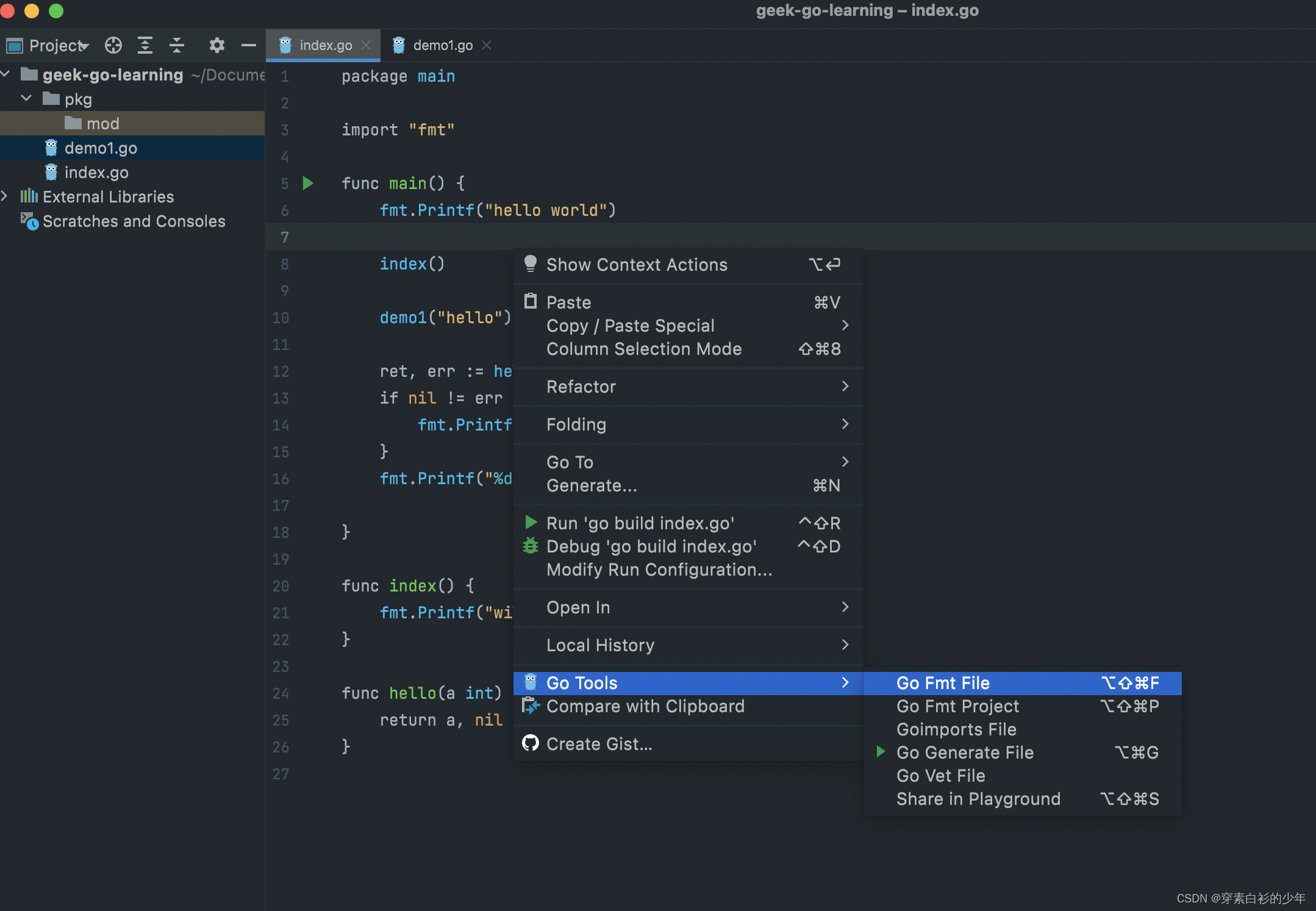Collapse the pkg folder in project tree

point(26,98)
